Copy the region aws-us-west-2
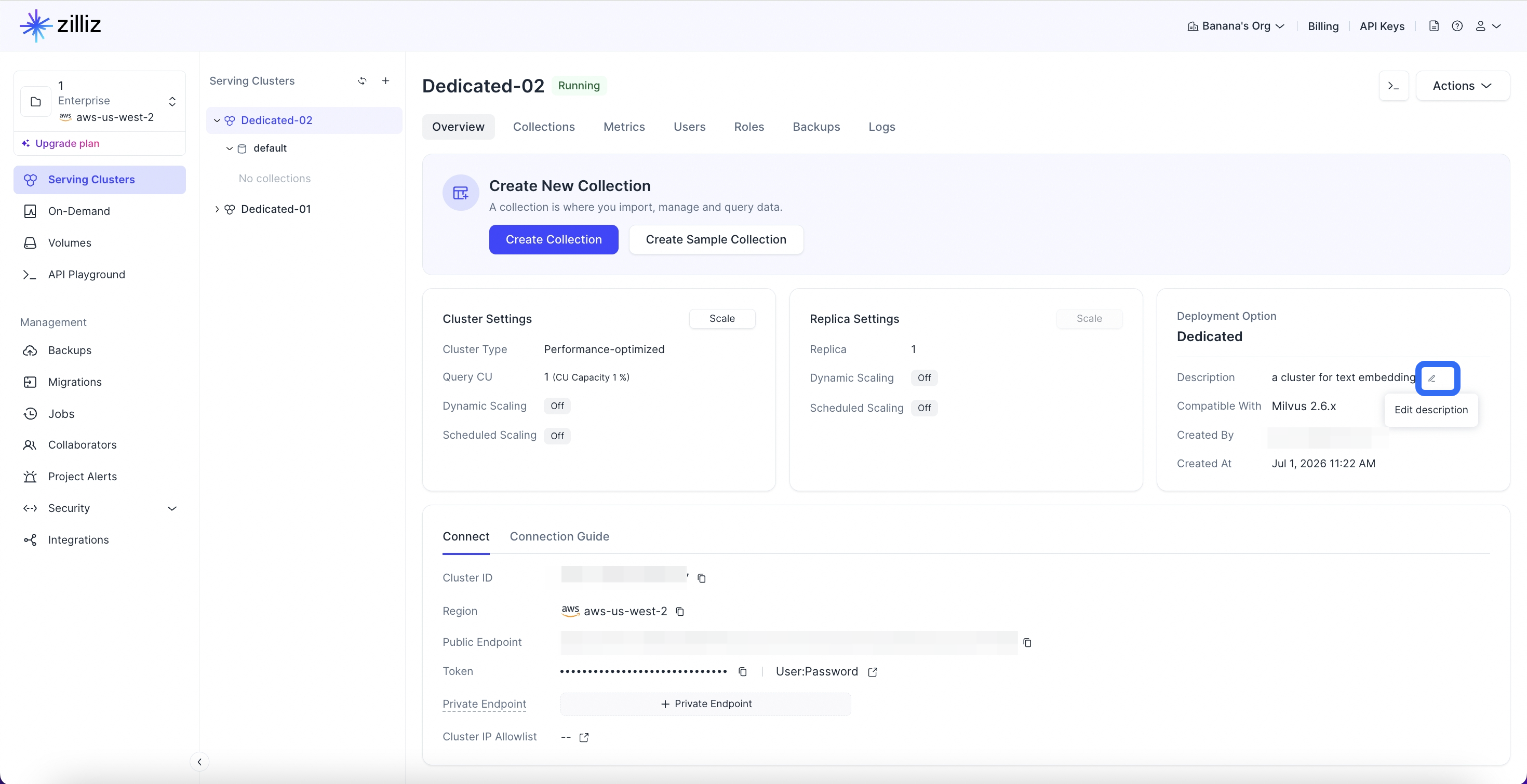 click(680, 611)
